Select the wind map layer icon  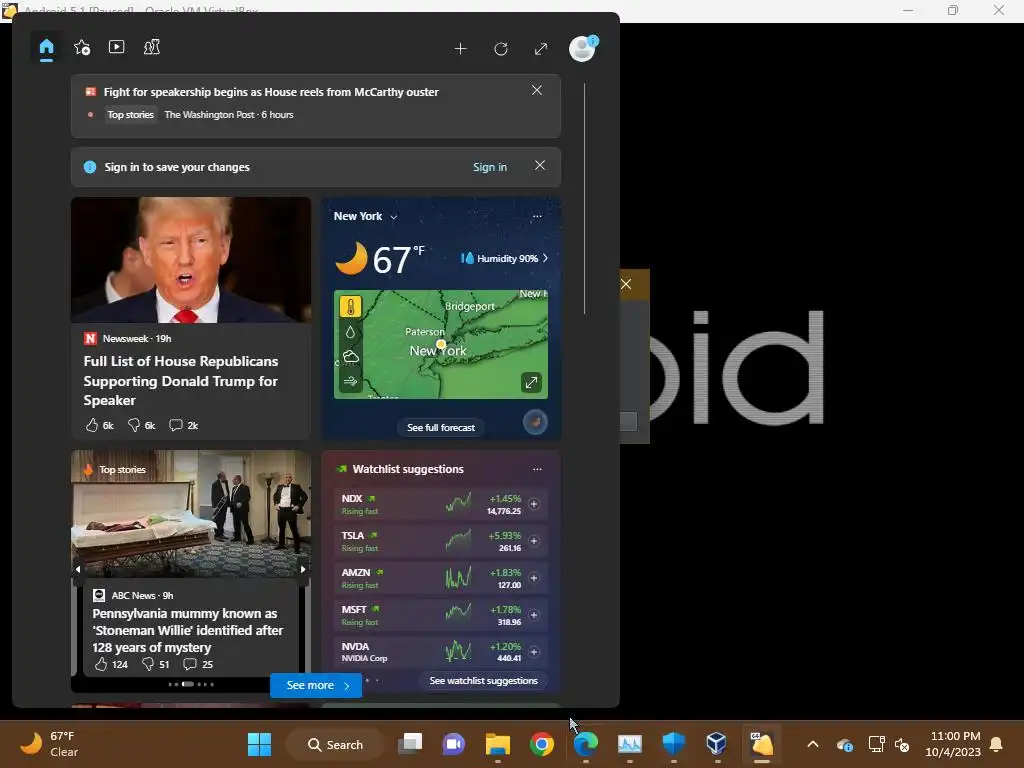point(351,381)
